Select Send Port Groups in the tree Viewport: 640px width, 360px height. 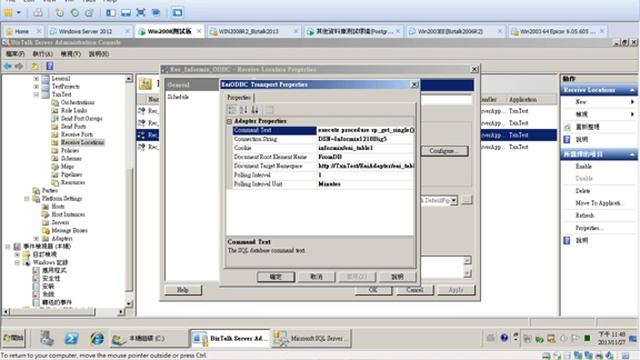pyautogui.click(x=81, y=118)
